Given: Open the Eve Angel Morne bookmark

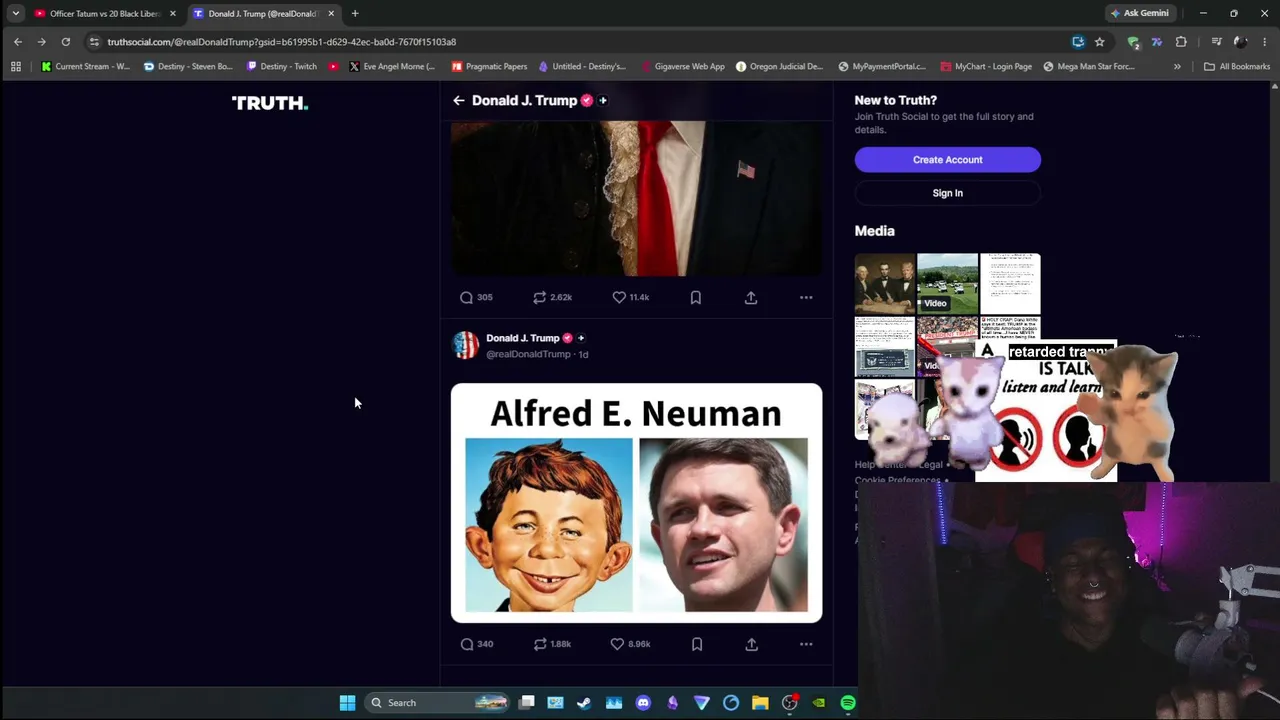Looking at the screenshot, I should click(x=391, y=67).
